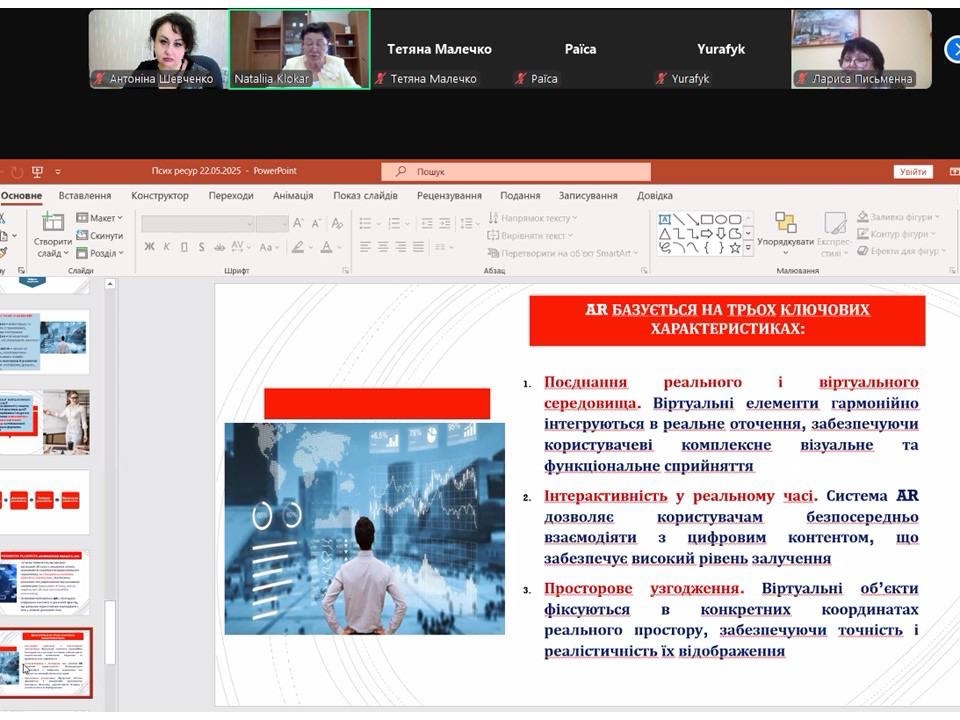Click the clear formatting icon

coord(337,223)
